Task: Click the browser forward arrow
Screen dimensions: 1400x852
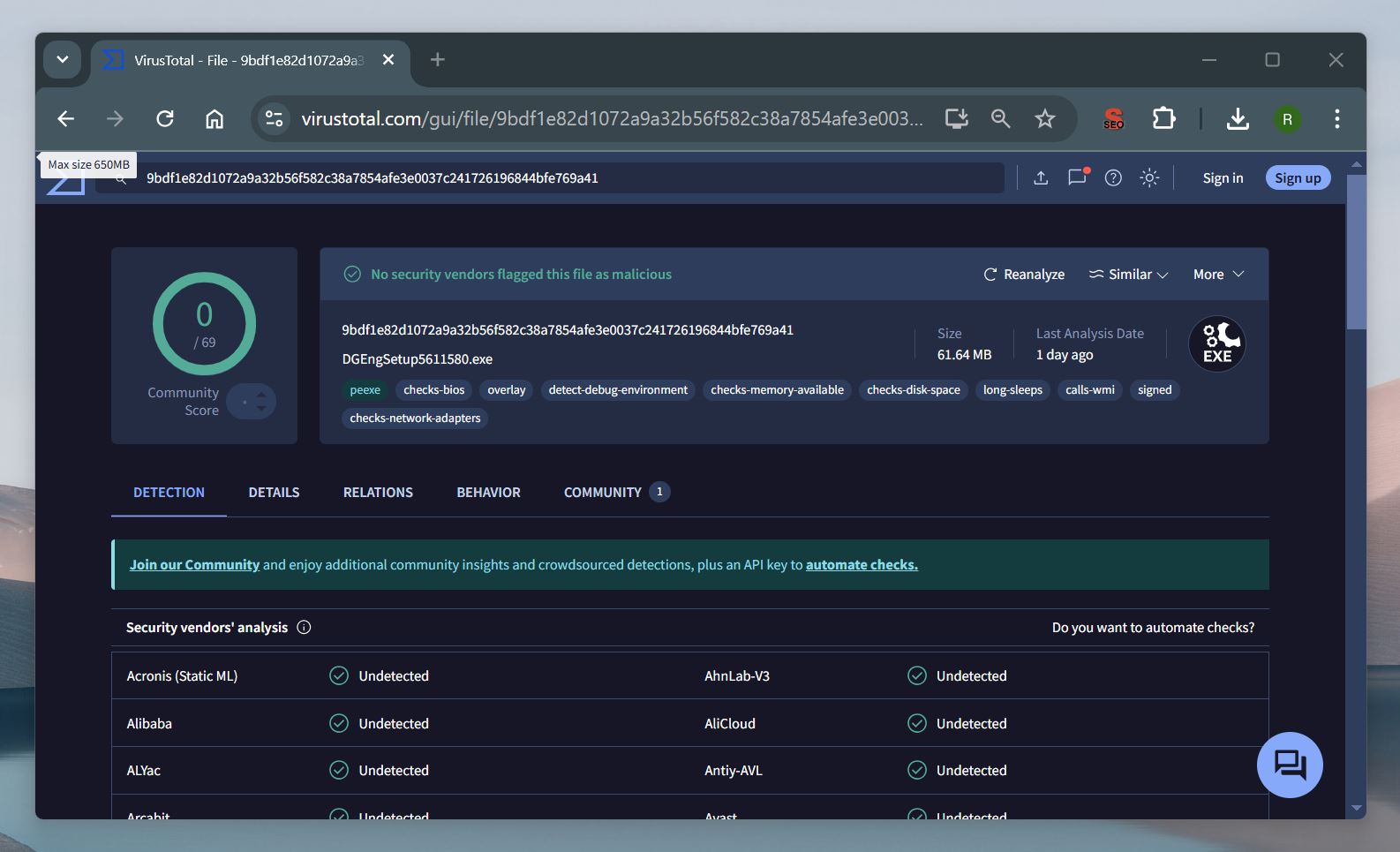Action: point(115,118)
